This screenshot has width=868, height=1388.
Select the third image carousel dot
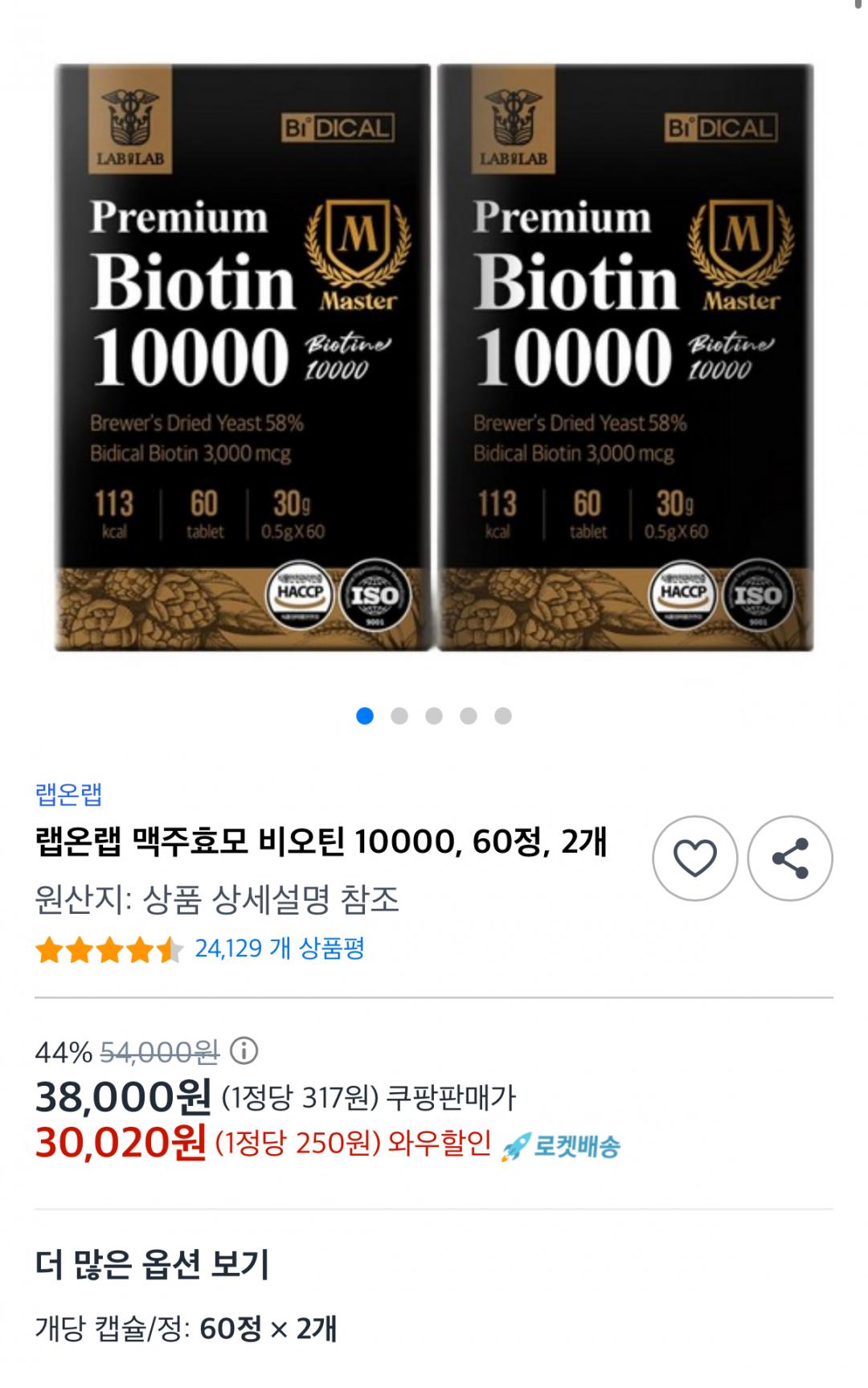click(x=434, y=715)
